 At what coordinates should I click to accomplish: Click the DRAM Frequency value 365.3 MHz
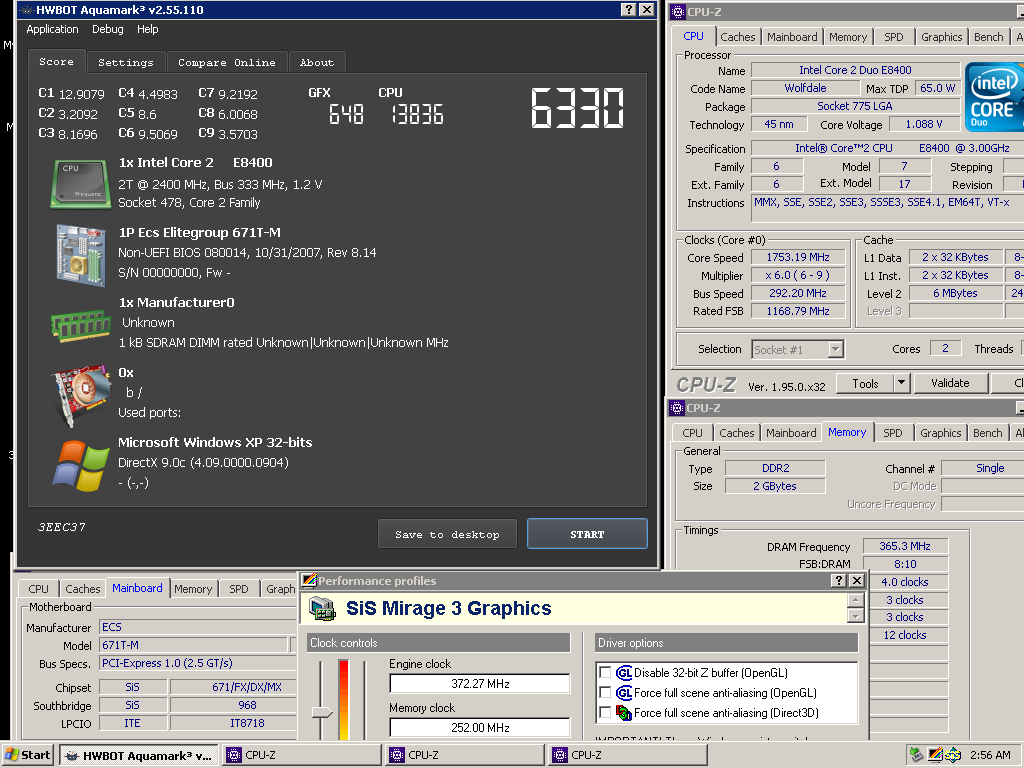tap(904, 546)
